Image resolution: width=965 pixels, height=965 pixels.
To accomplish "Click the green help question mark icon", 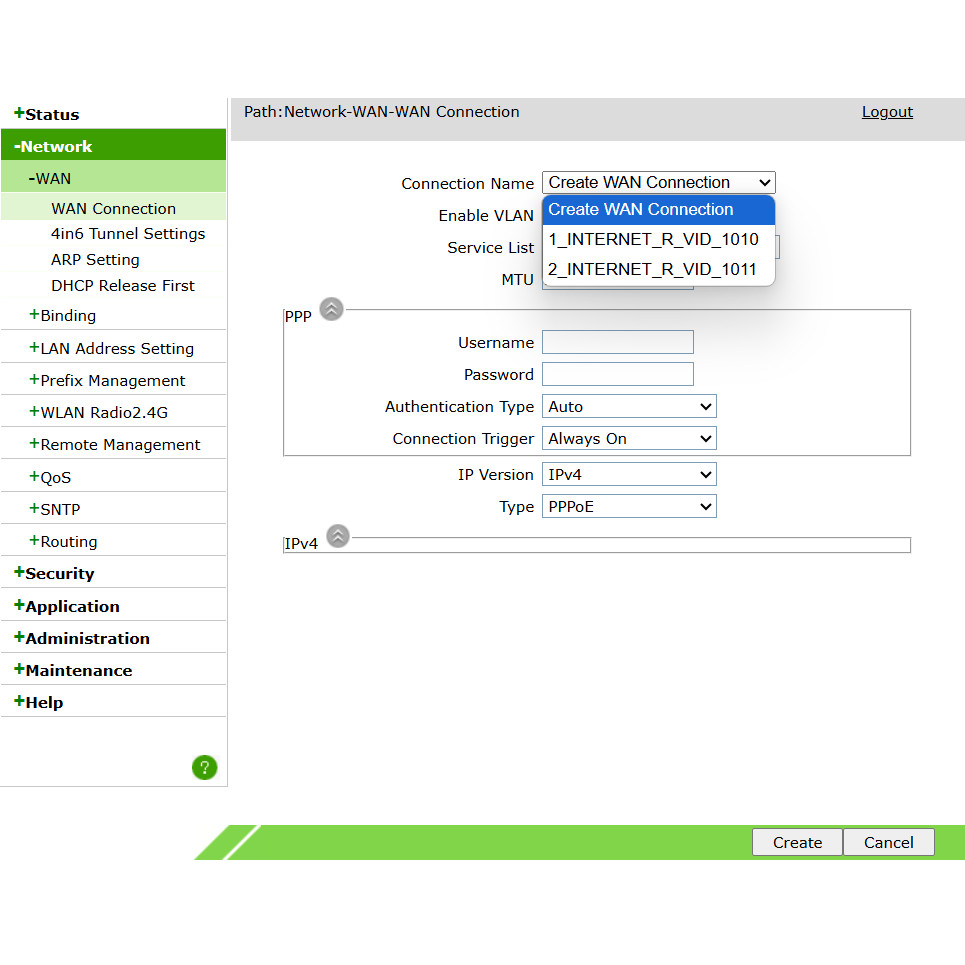I will [x=204, y=768].
